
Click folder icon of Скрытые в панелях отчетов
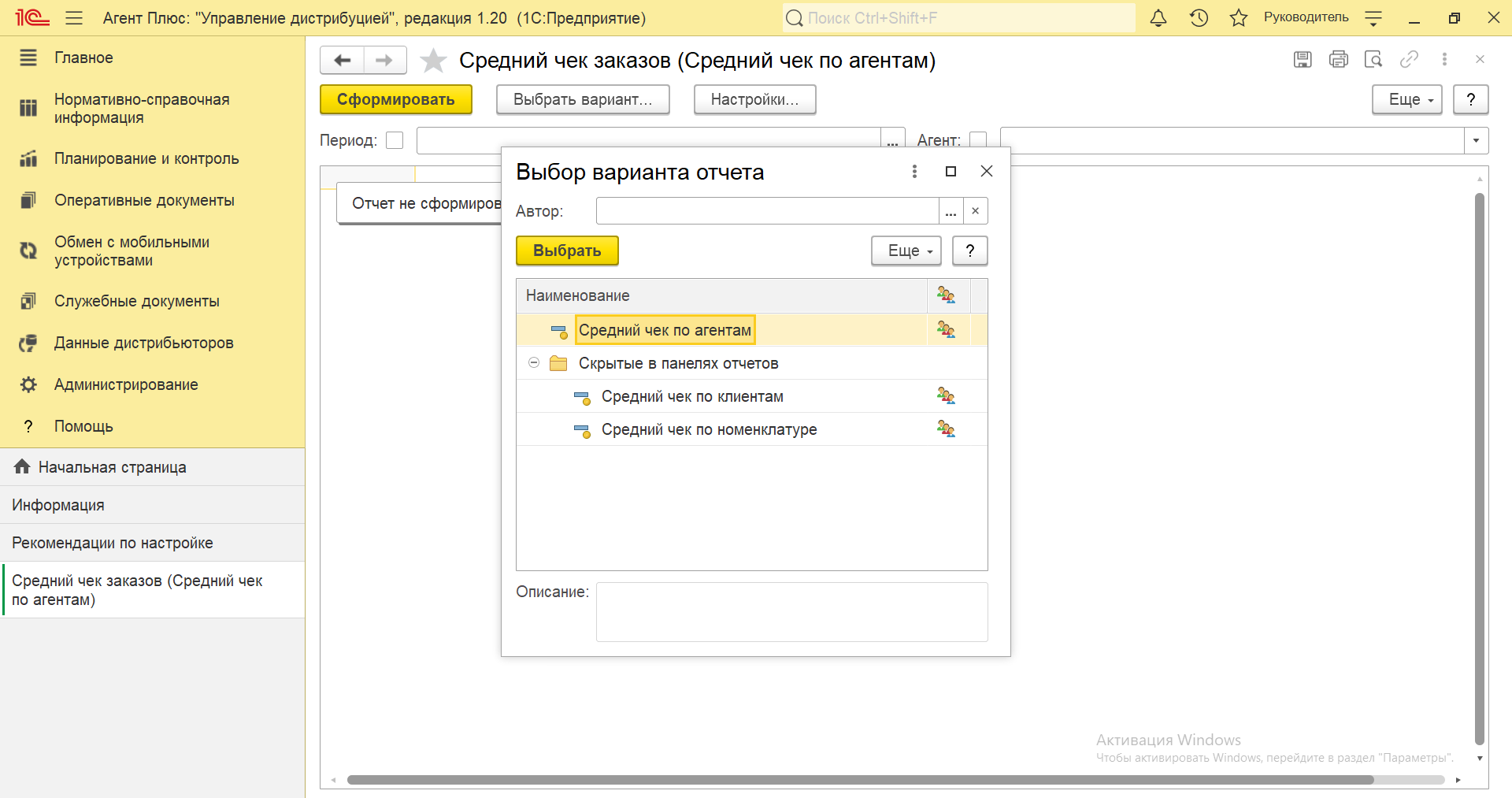pos(558,363)
